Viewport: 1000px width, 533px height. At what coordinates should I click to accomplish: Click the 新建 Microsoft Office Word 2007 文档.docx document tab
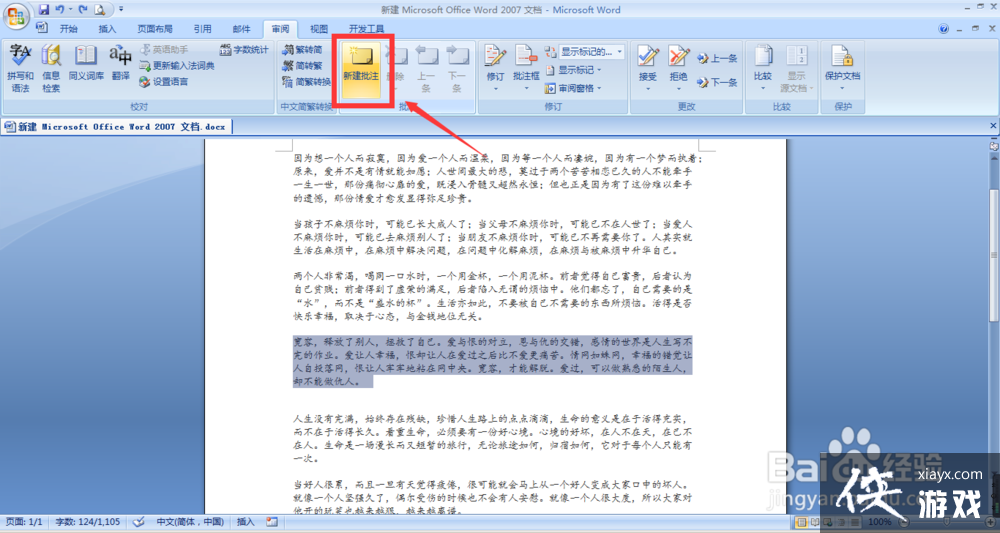pyautogui.click(x=115, y=127)
